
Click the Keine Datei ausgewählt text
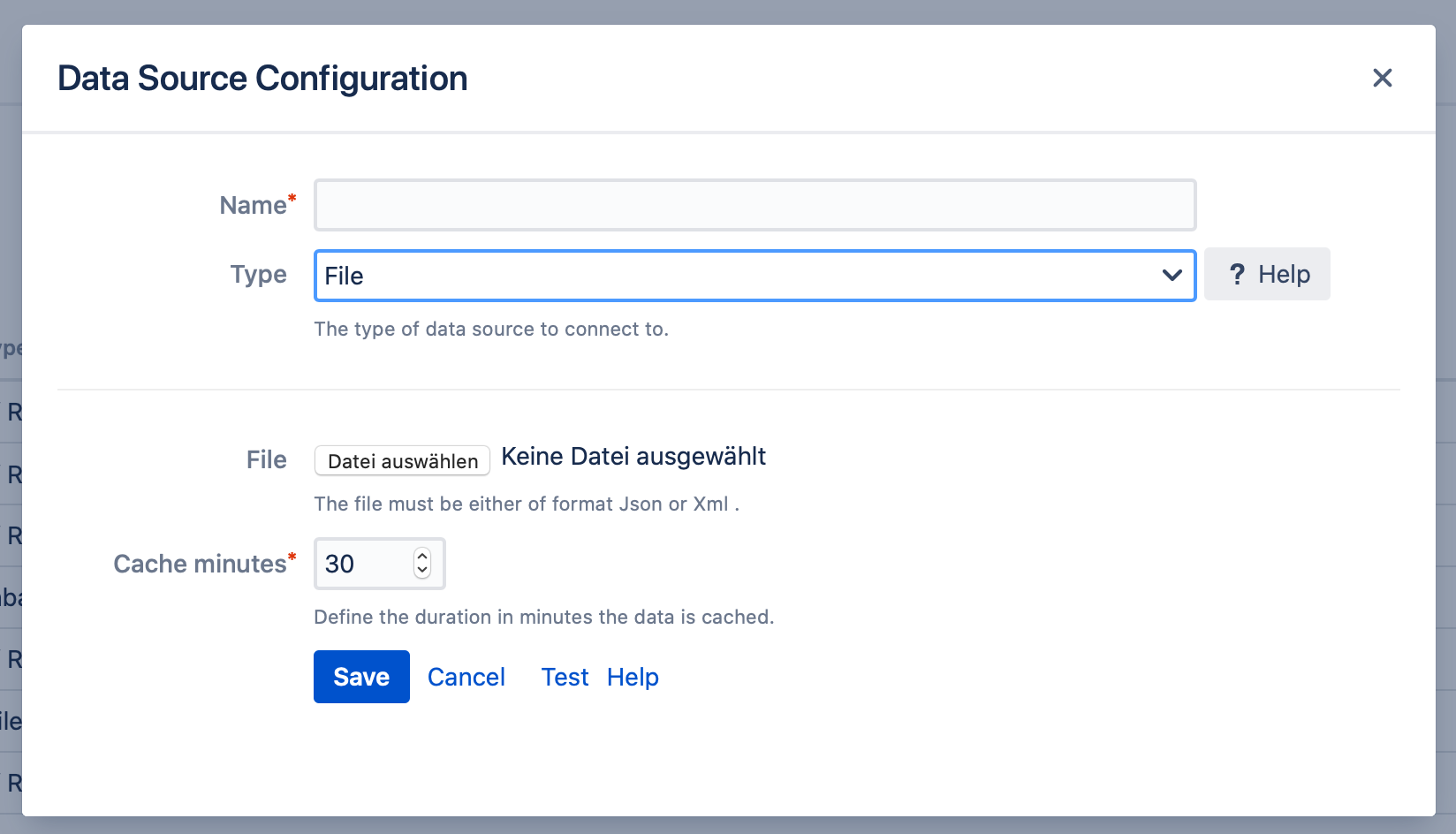tap(633, 457)
